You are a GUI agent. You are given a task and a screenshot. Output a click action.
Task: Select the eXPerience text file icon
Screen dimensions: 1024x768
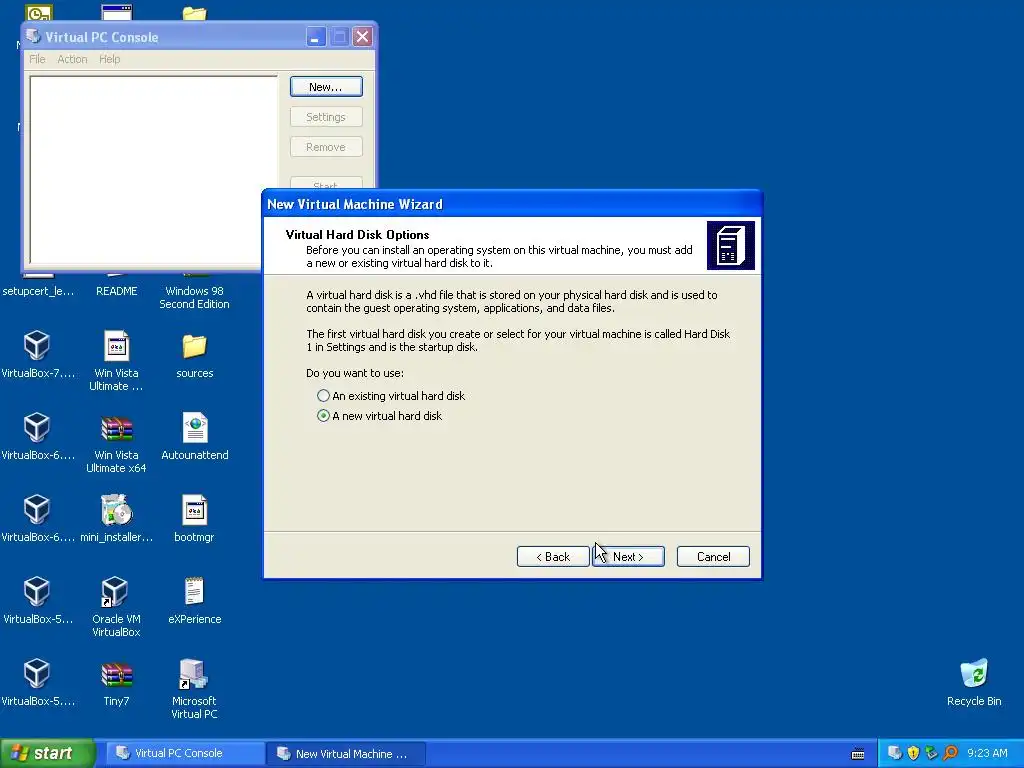coord(195,601)
